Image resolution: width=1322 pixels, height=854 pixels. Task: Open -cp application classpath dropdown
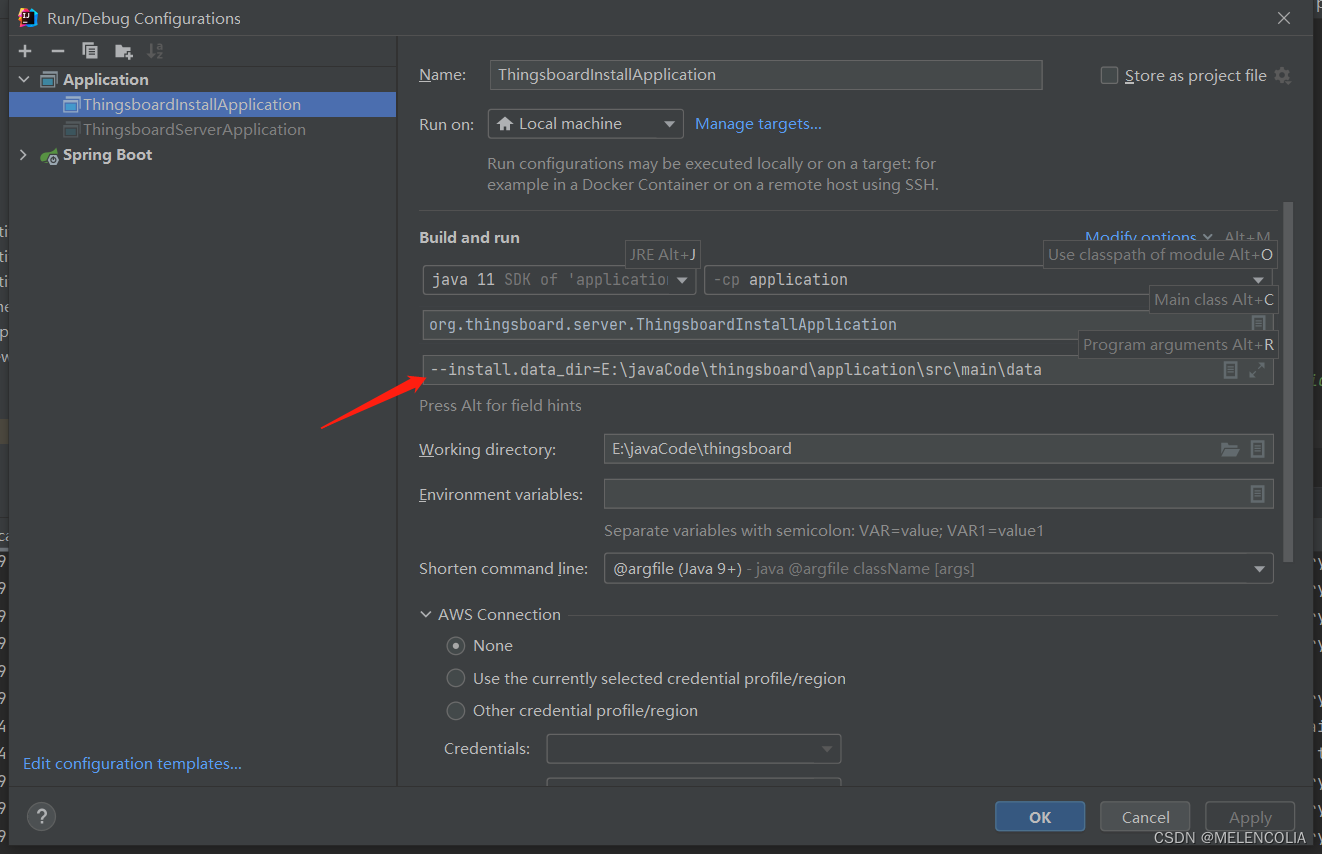point(989,280)
